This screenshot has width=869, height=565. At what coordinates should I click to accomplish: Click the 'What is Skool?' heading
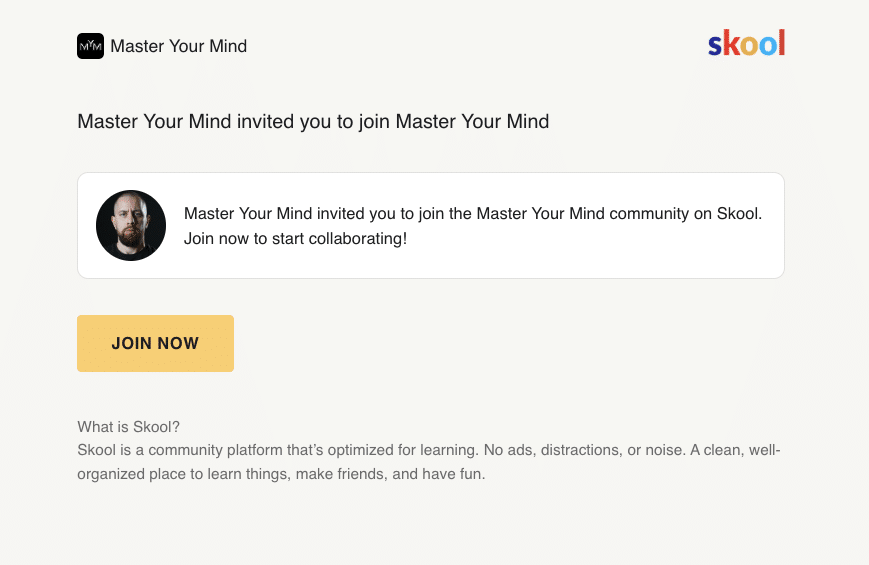coord(129,426)
